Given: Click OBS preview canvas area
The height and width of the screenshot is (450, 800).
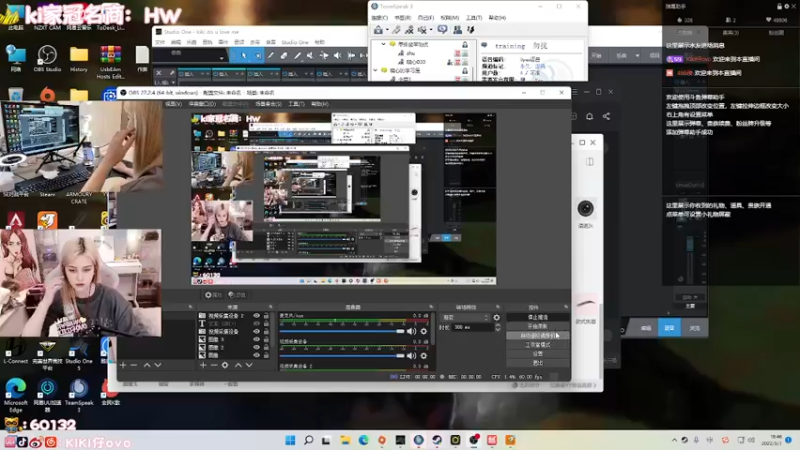Looking at the screenshot, I should click(343, 198).
